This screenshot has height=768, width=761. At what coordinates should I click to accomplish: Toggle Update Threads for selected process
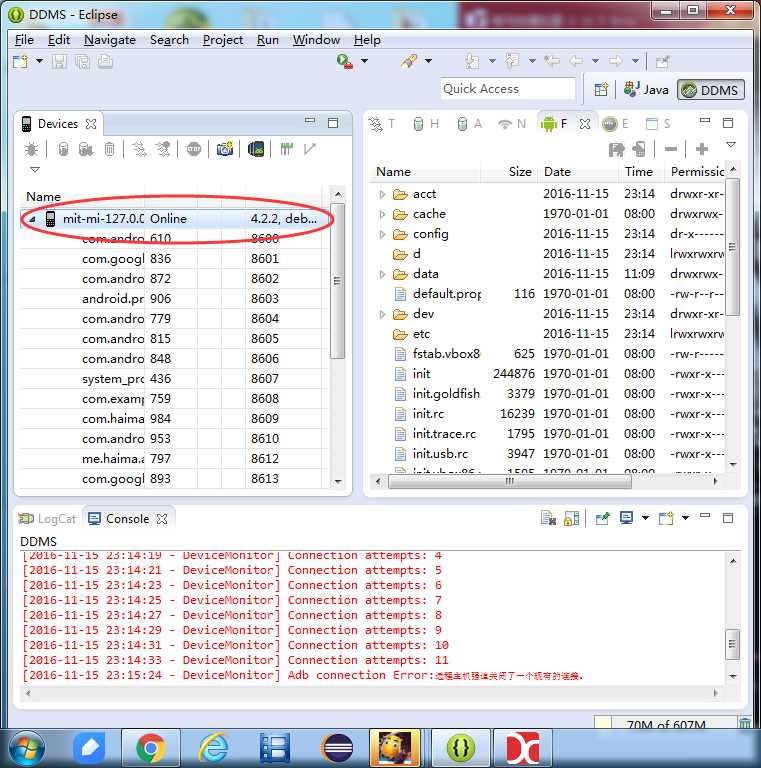pyautogui.click(x=139, y=149)
